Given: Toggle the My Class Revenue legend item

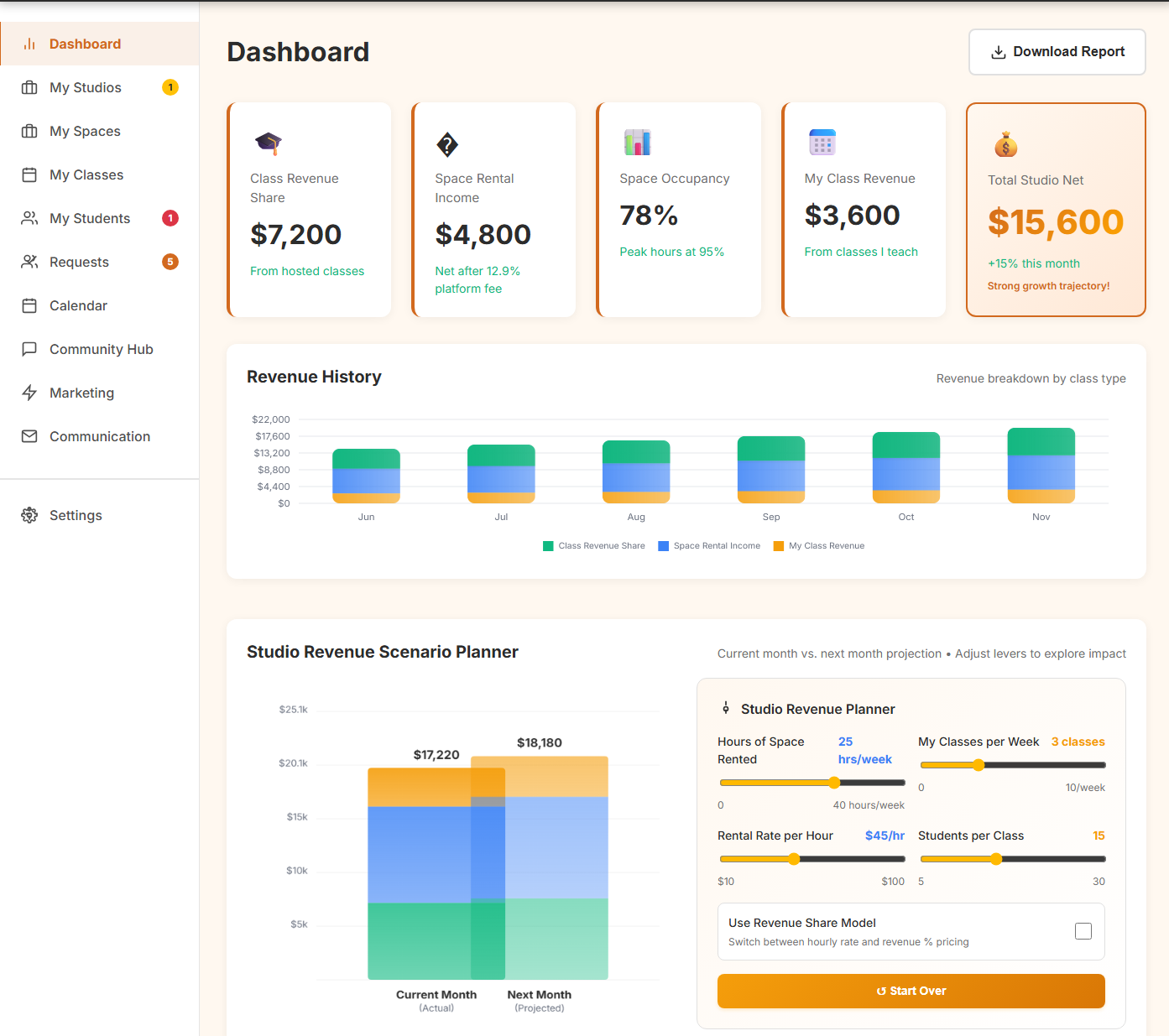Looking at the screenshot, I should tap(818, 545).
